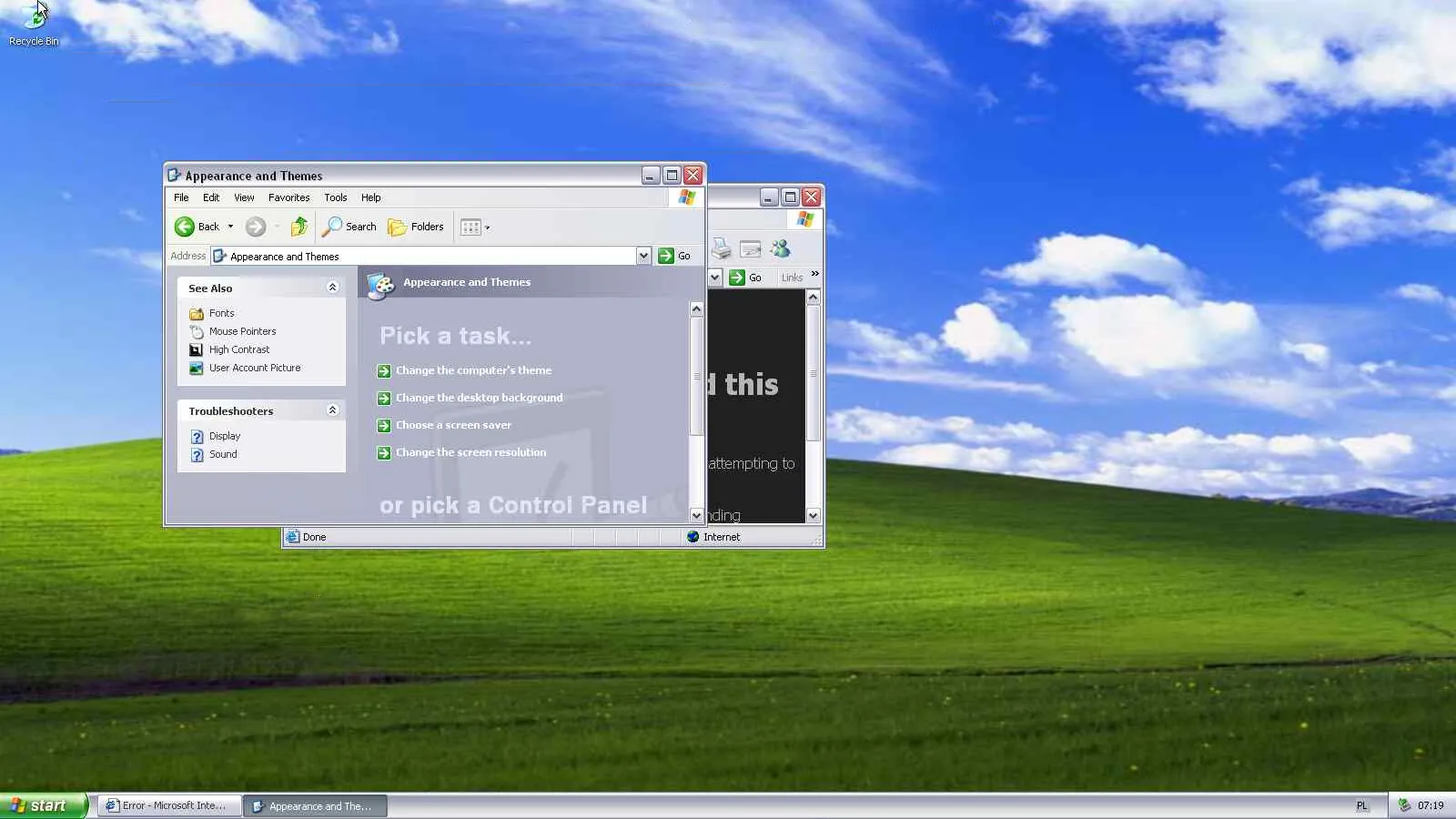This screenshot has width=1456, height=819.
Task: Open User Account Picture link
Action: tap(255, 368)
